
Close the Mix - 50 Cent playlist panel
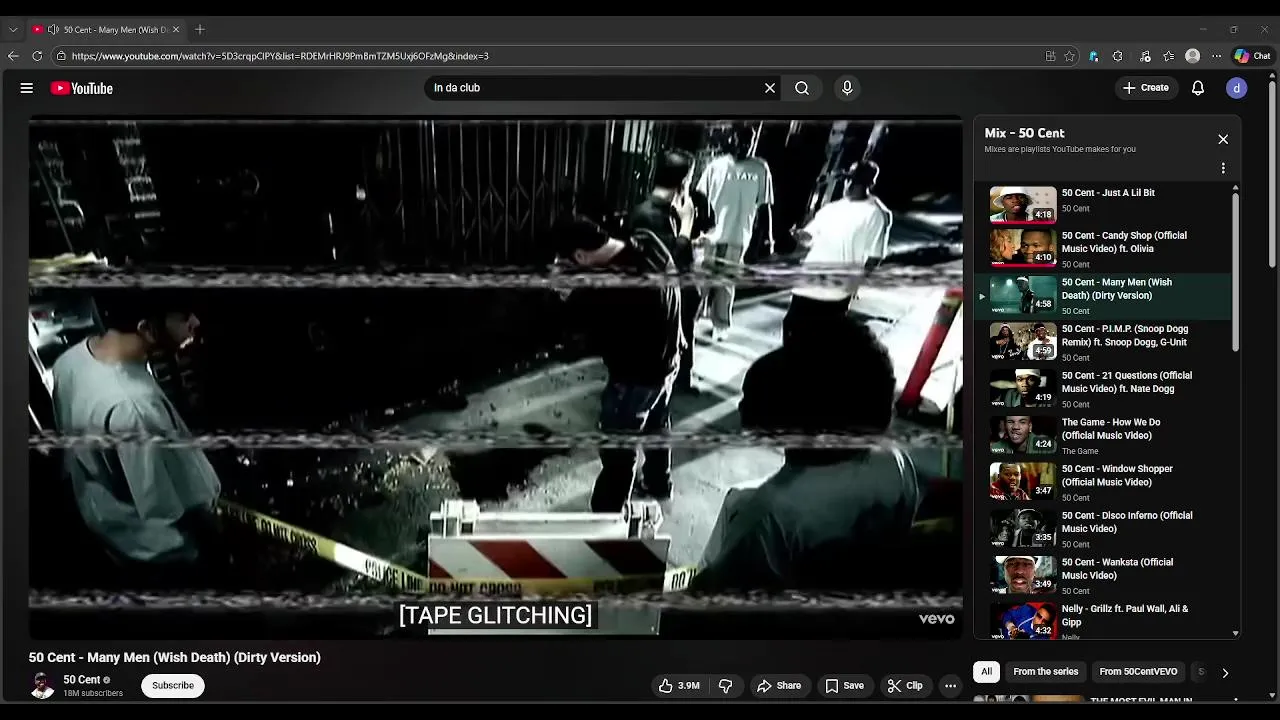[1223, 139]
